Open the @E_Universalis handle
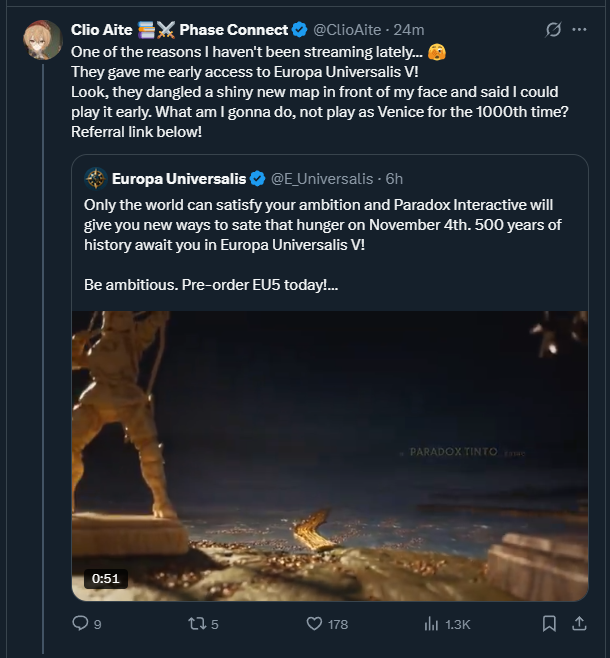Viewport: 610px width, 658px height. pyautogui.click(x=320, y=179)
